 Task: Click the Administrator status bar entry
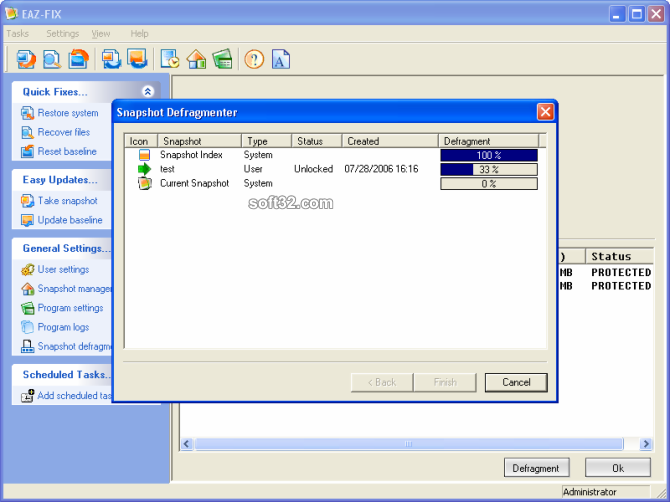pos(590,492)
